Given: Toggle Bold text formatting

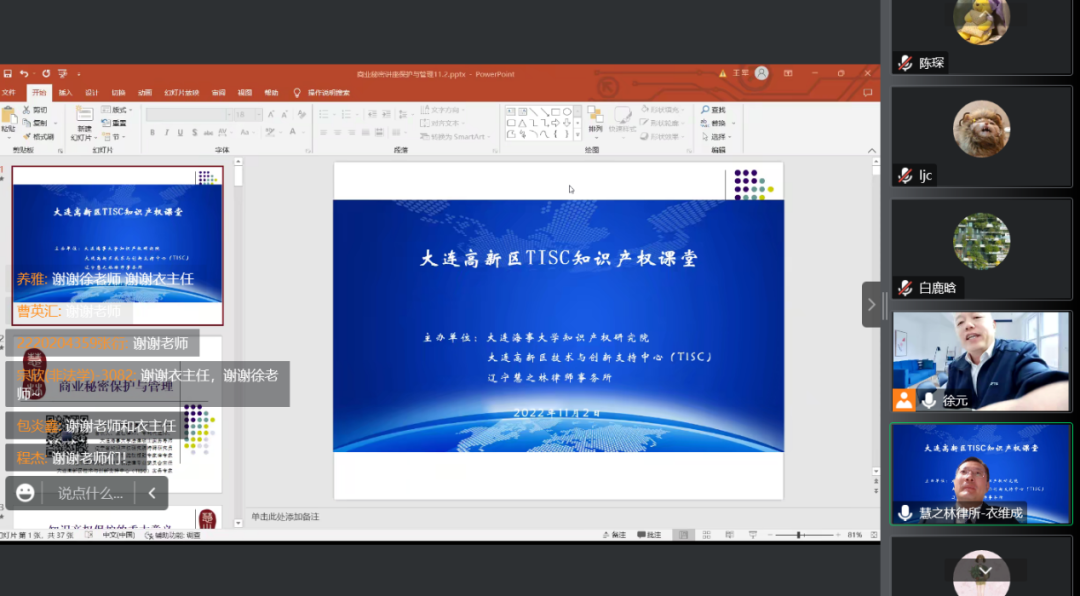Looking at the screenshot, I should coord(151,132).
